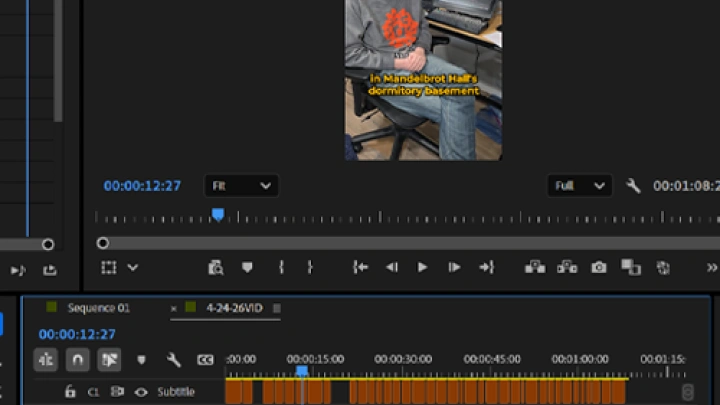Click the export icon in left panel
This screenshot has width=720, height=405.
point(50,270)
